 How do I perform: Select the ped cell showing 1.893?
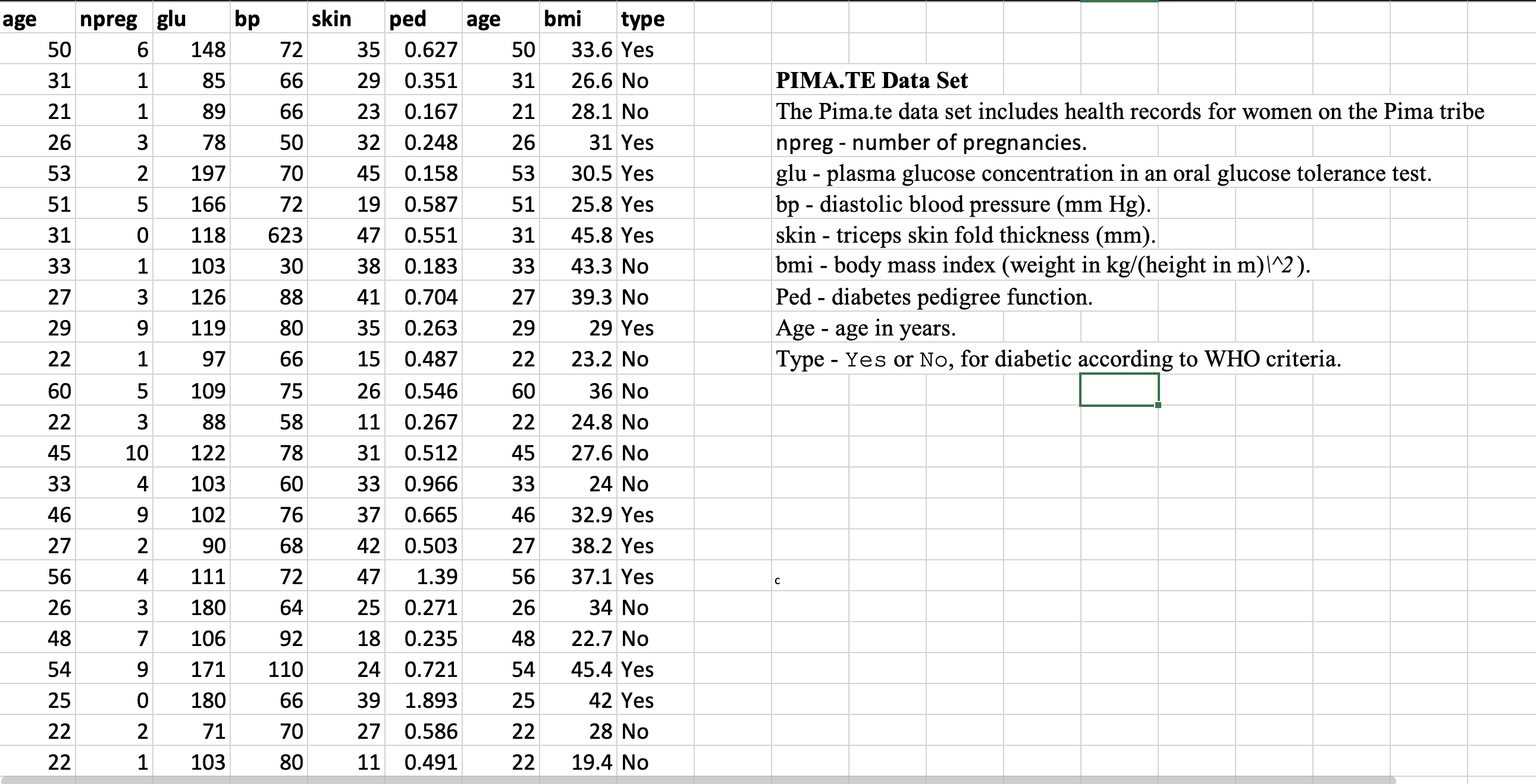pos(431,700)
